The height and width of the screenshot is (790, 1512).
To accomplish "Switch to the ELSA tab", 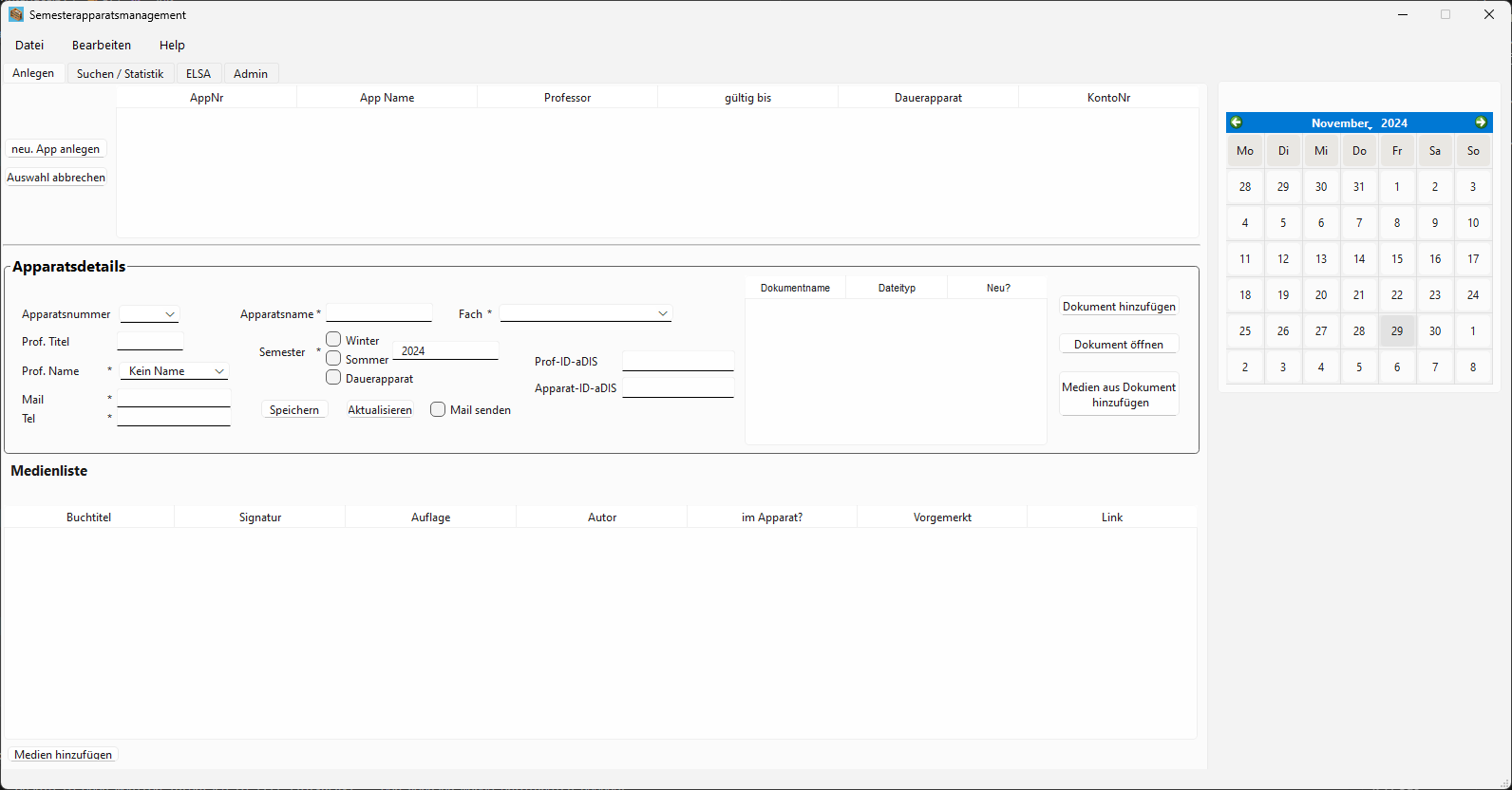I will (198, 73).
